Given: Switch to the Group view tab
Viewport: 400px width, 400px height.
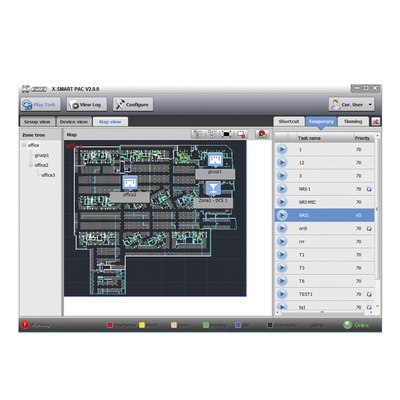Looking at the screenshot, I should [37, 122].
